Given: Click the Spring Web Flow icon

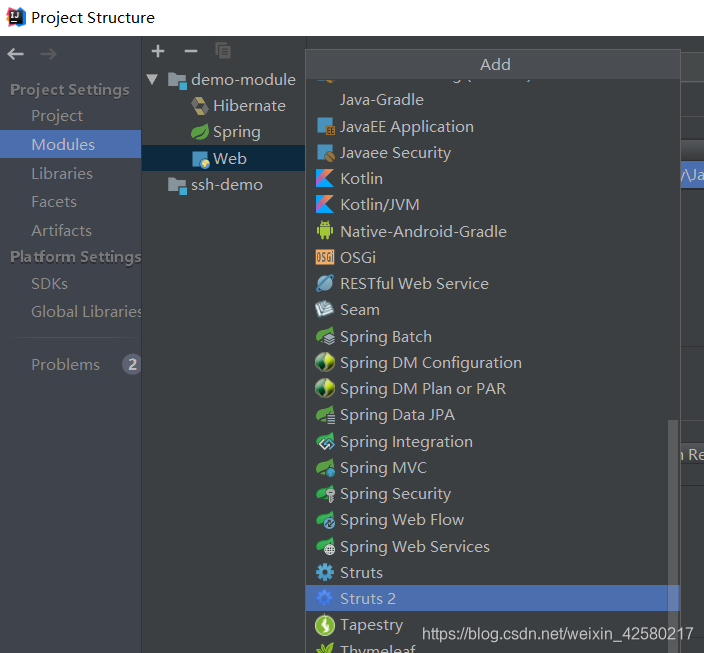Looking at the screenshot, I should (x=325, y=520).
